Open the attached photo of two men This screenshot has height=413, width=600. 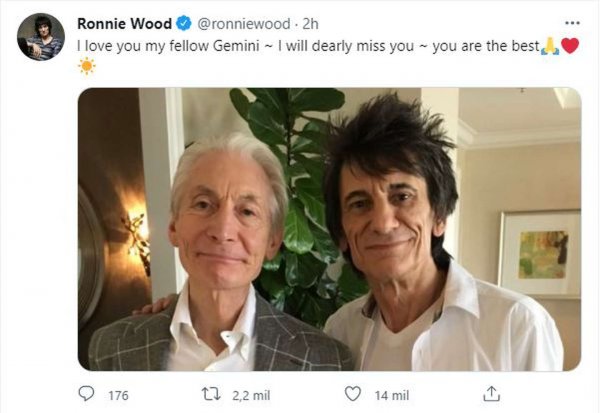329,229
